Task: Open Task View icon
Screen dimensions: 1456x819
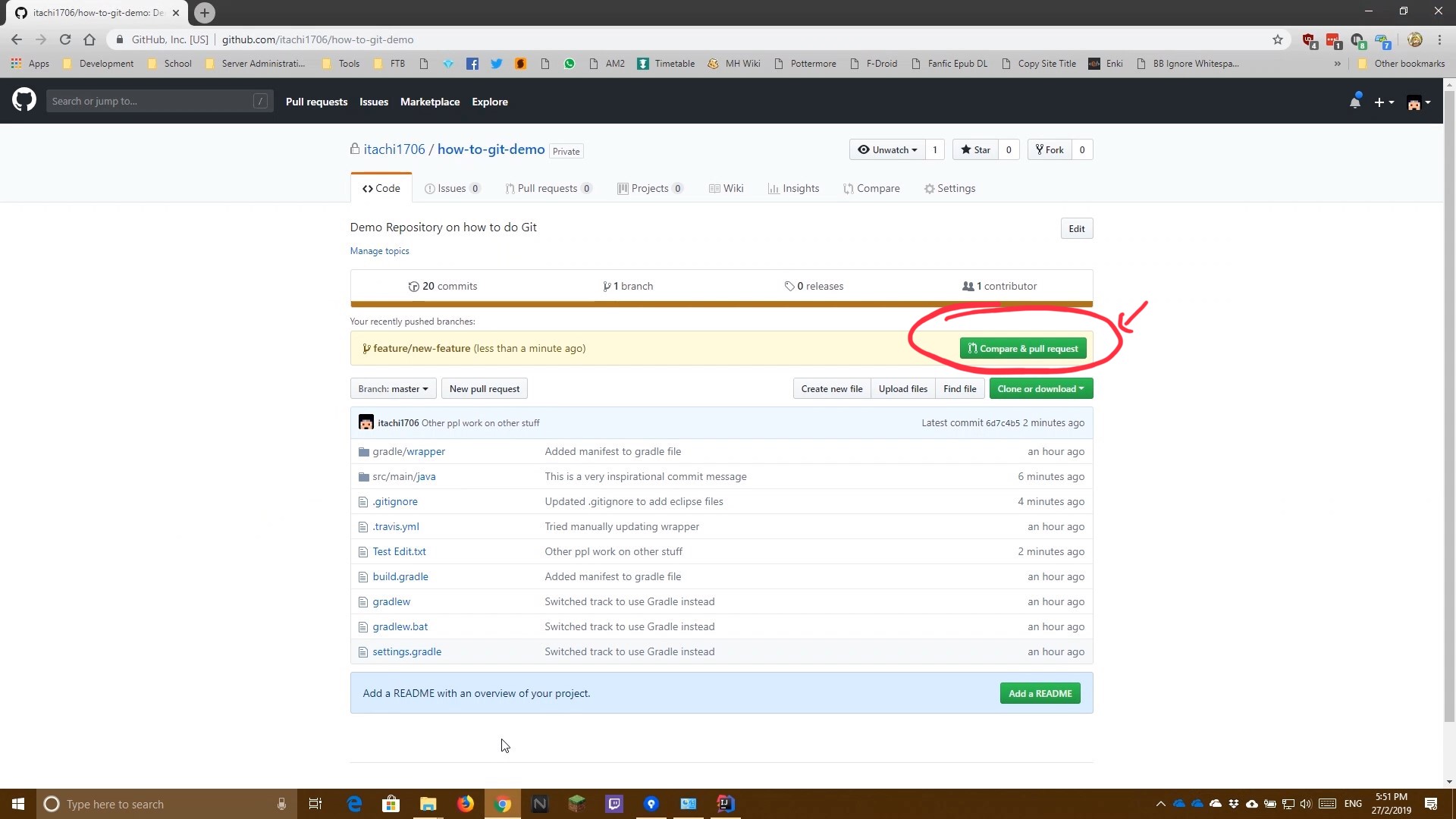Action: coord(315,804)
